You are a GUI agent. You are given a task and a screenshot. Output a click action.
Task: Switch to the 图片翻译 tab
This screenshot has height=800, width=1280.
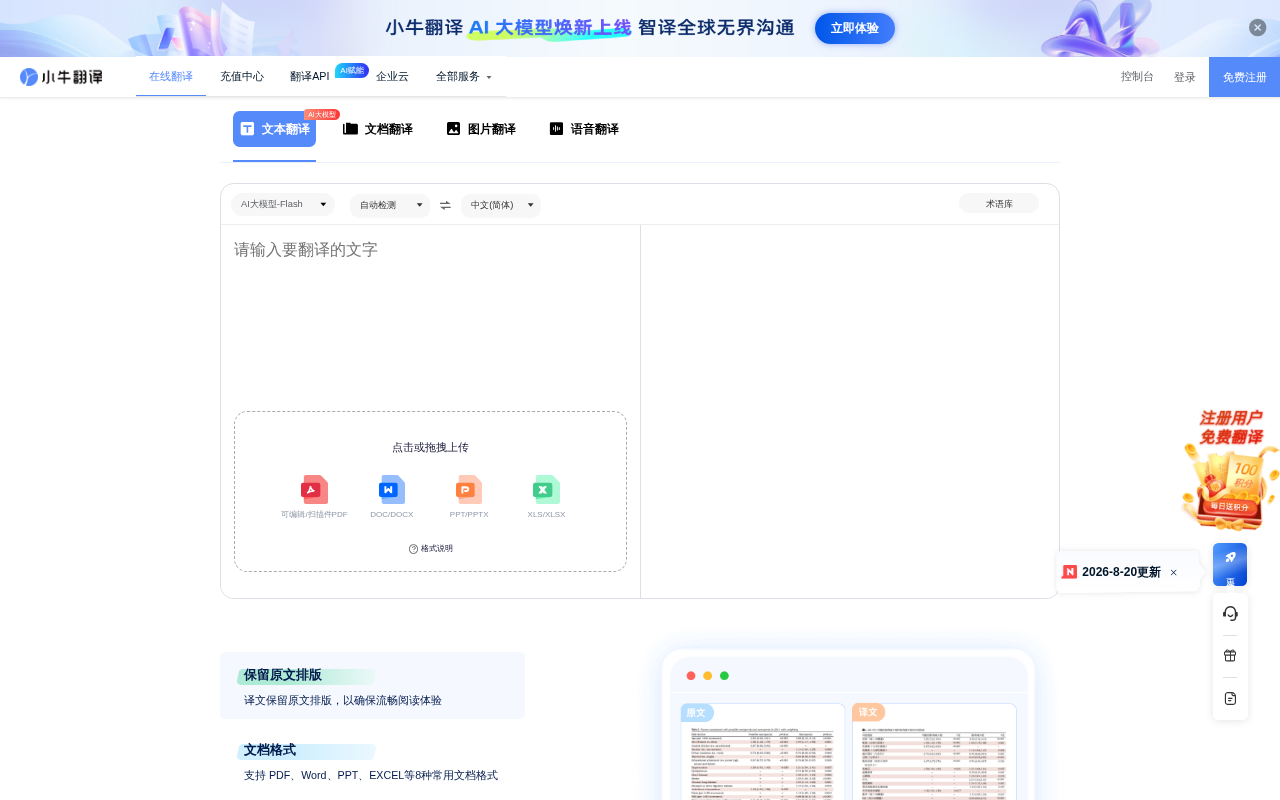click(481, 129)
